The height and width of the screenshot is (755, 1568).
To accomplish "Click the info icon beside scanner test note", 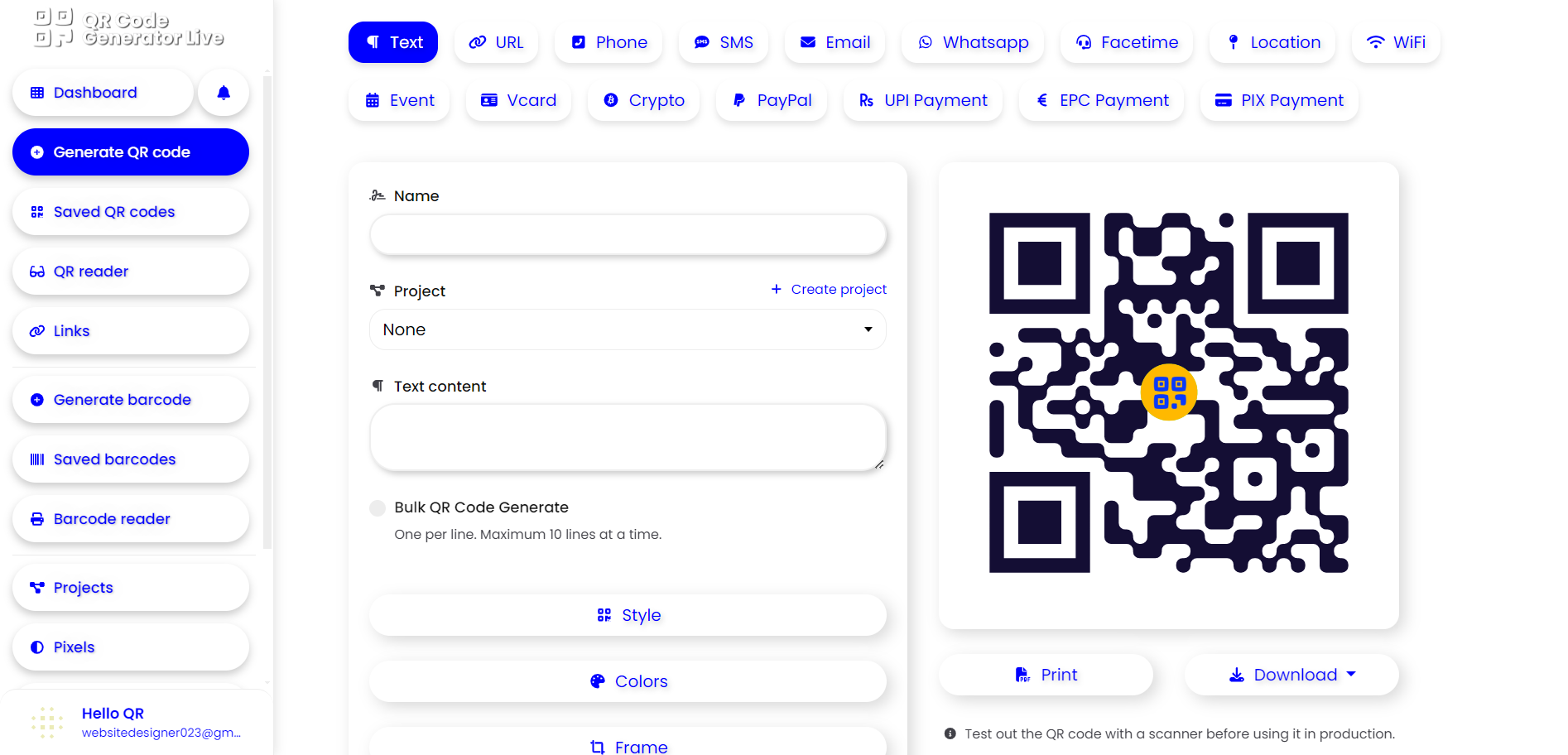I will pos(950,733).
